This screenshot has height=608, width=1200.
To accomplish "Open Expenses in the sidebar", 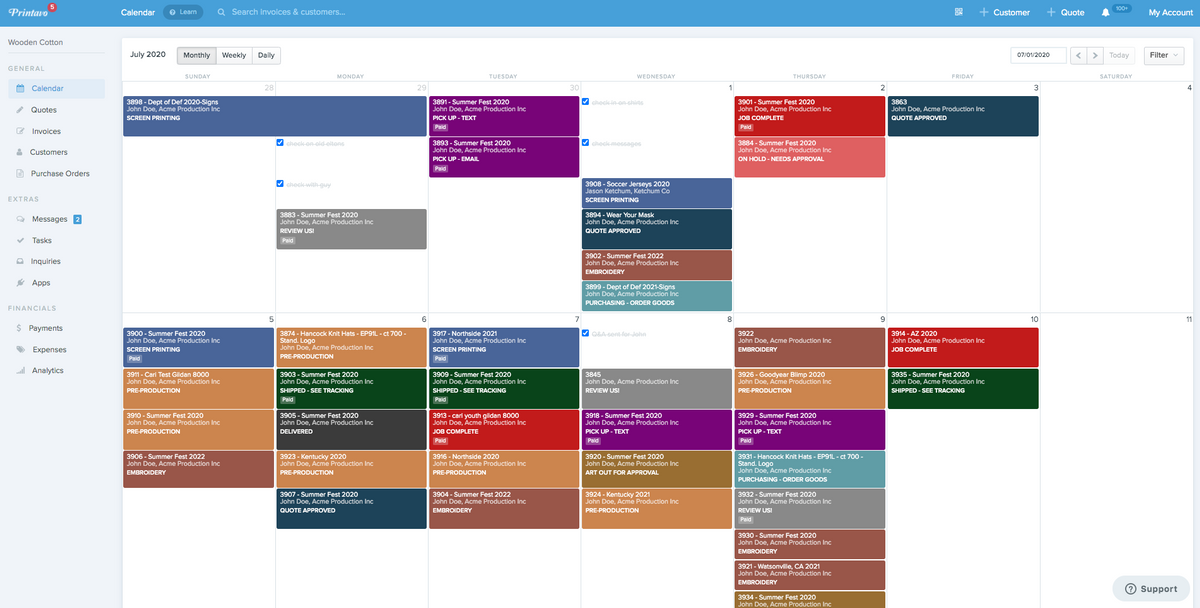I will (x=49, y=350).
